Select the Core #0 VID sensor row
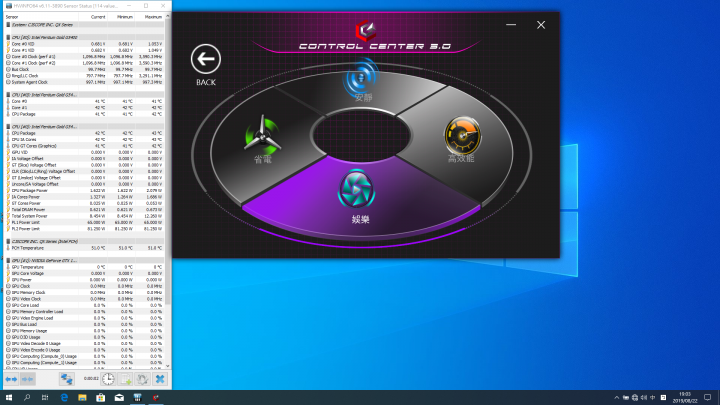The height and width of the screenshot is (405, 720). [x=84, y=44]
